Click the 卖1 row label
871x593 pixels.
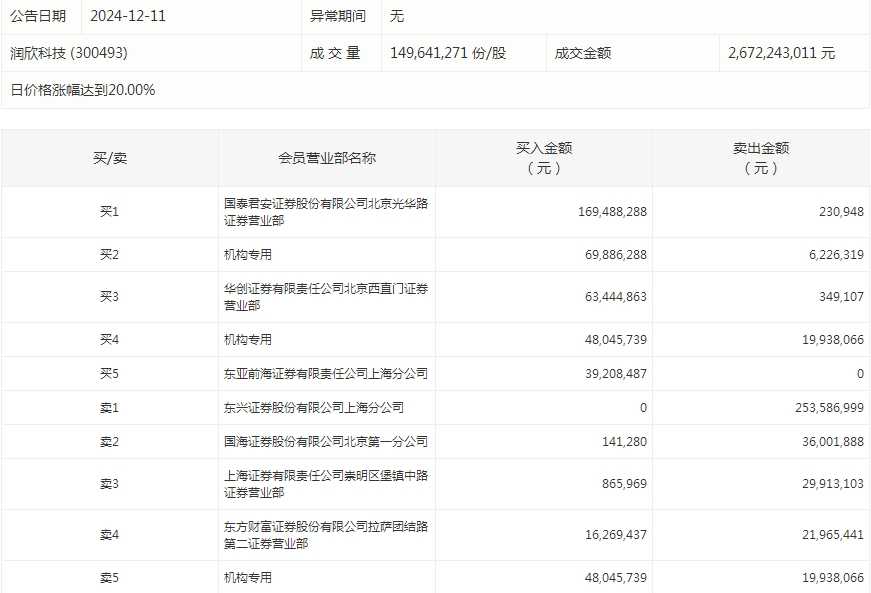tap(109, 408)
